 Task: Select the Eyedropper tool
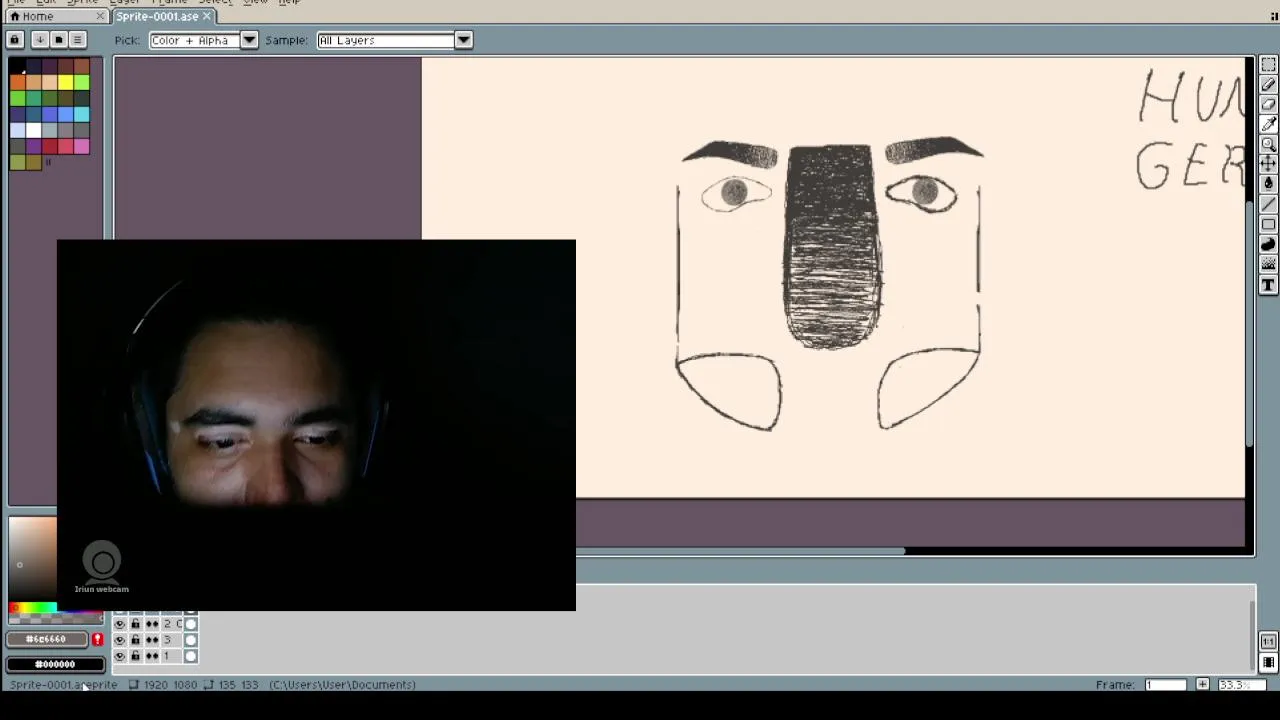tap(1268, 124)
